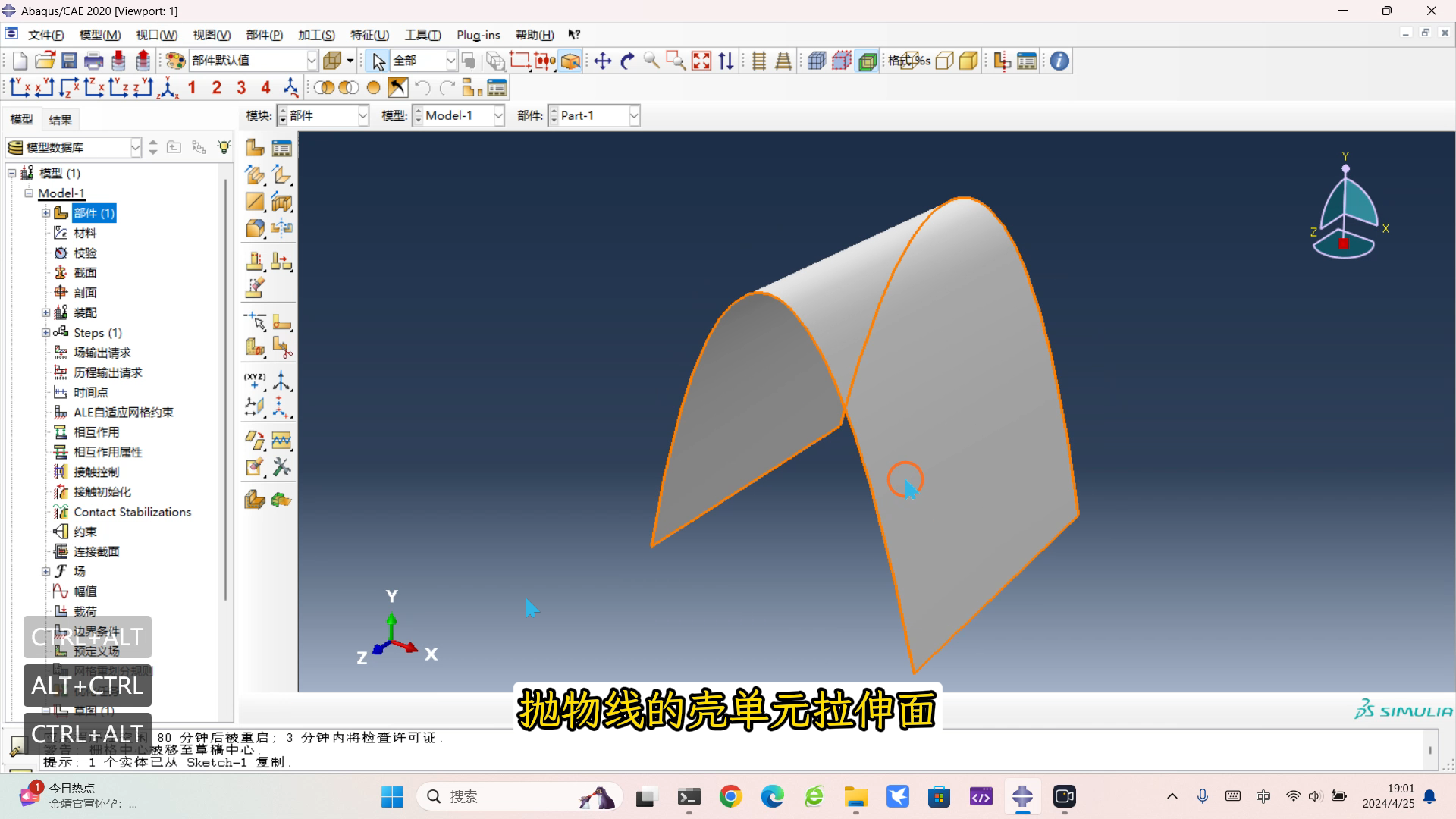Toggle the shaded render style
This screenshot has height=819, width=1456.
click(968, 61)
